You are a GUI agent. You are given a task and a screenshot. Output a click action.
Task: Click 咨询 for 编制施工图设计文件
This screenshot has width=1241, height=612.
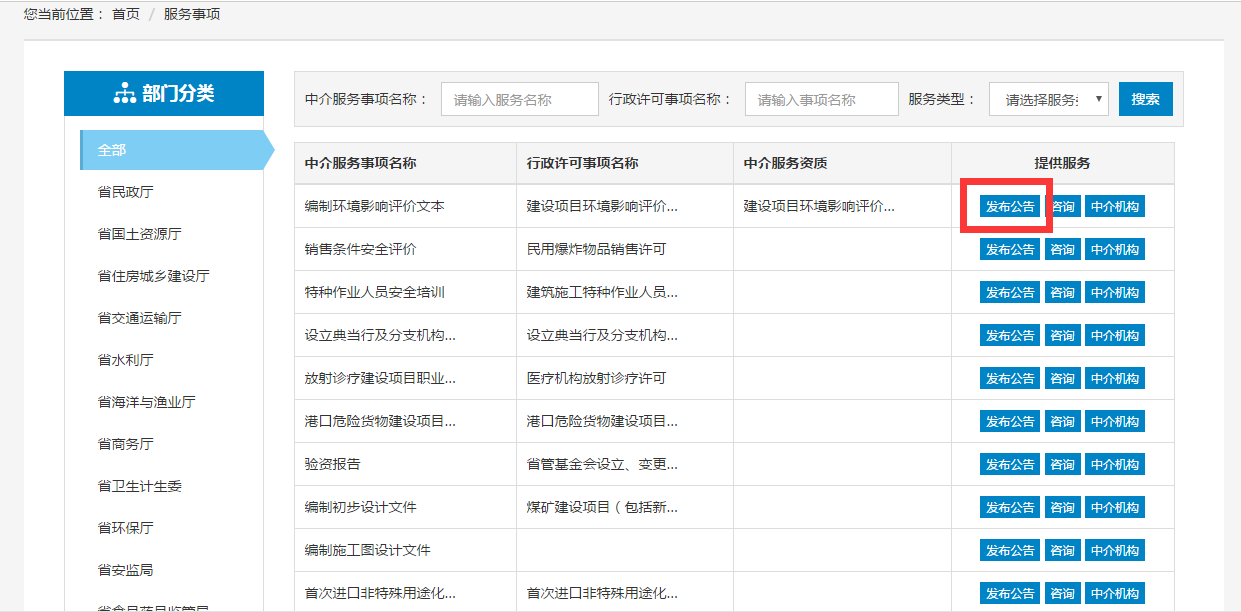[x=1062, y=551]
